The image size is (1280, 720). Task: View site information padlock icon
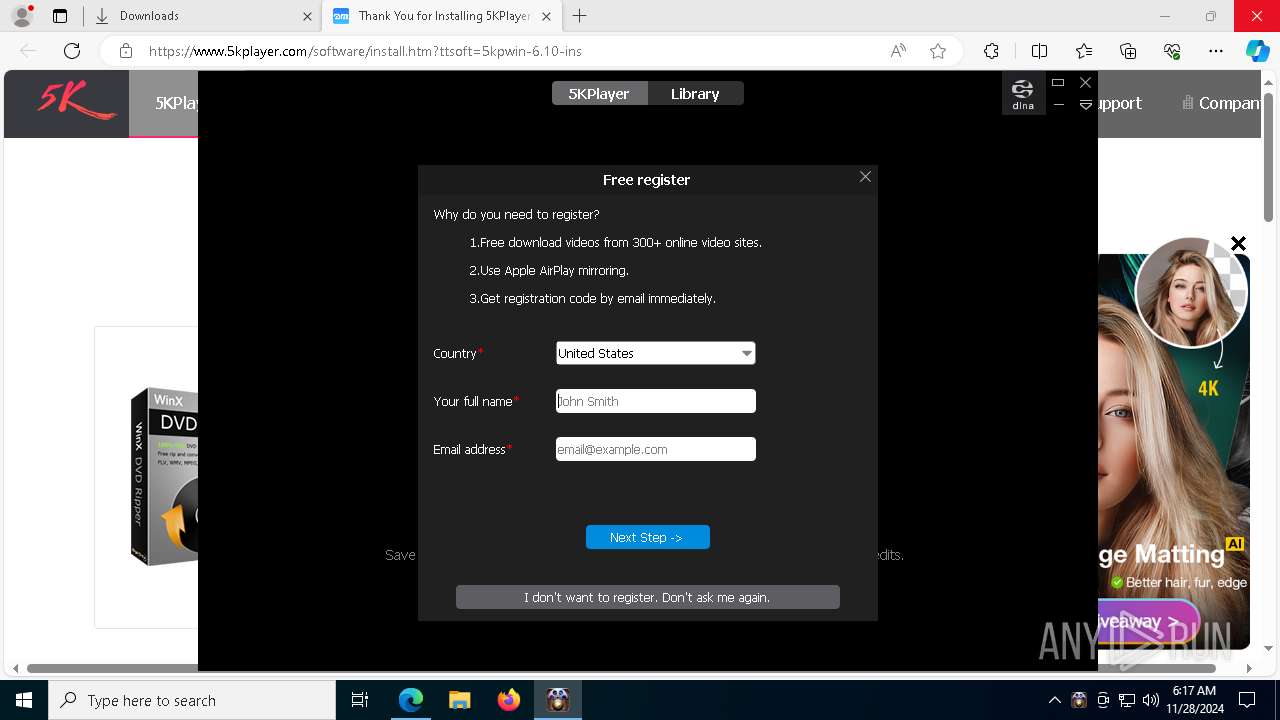pos(126,51)
